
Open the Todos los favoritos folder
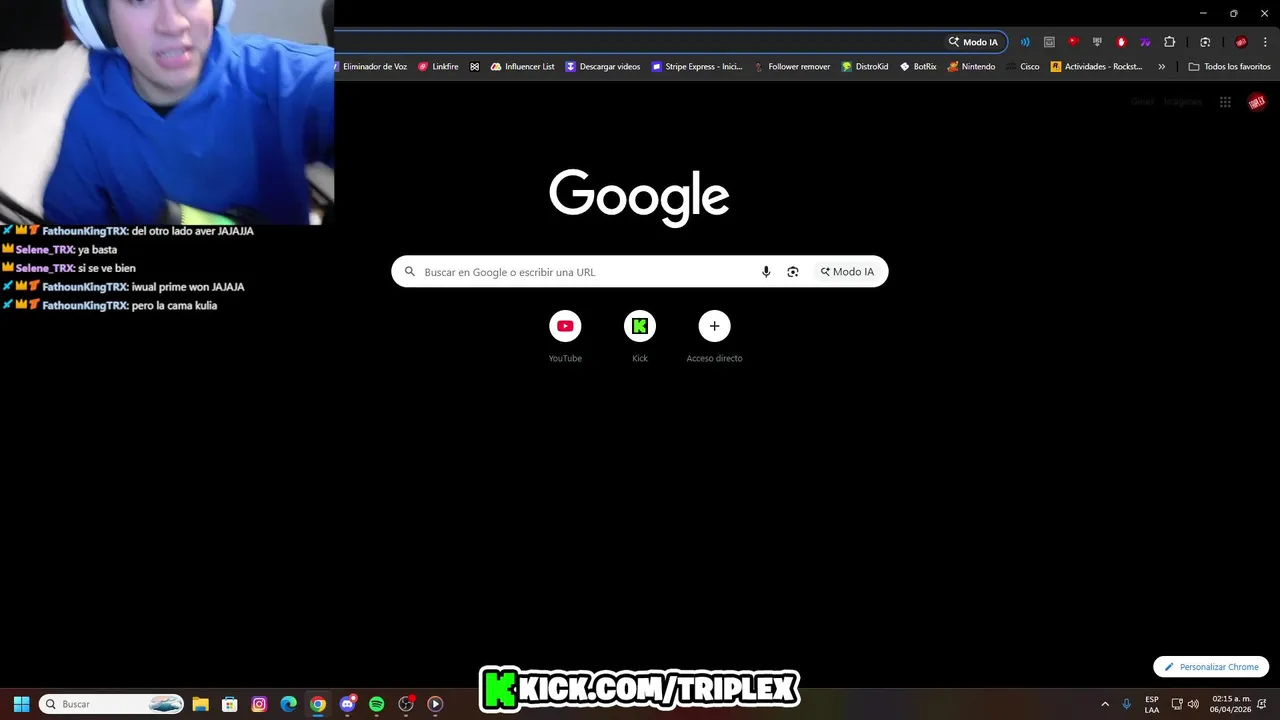pos(1229,67)
